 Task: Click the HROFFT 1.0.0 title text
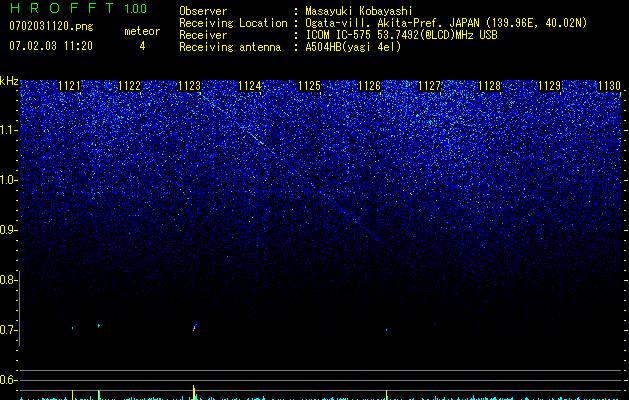[x=78, y=8]
